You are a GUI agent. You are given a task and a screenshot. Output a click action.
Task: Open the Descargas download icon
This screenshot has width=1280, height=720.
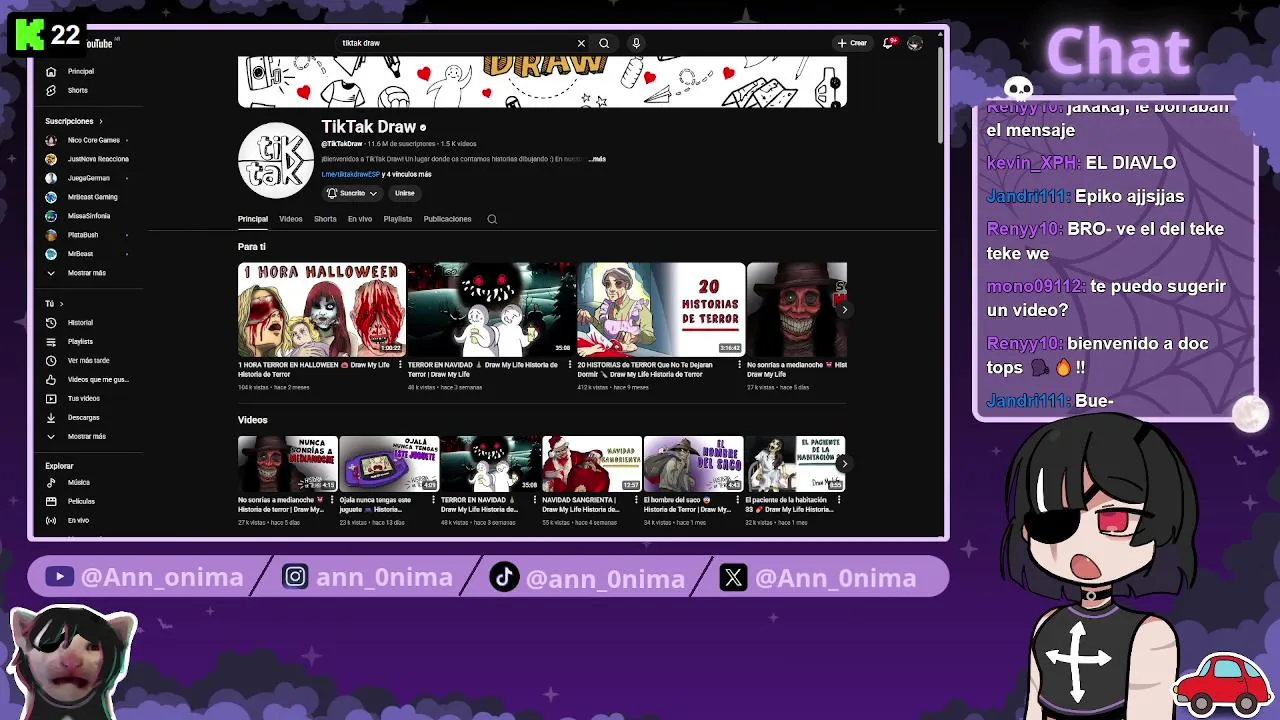click(51, 417)
